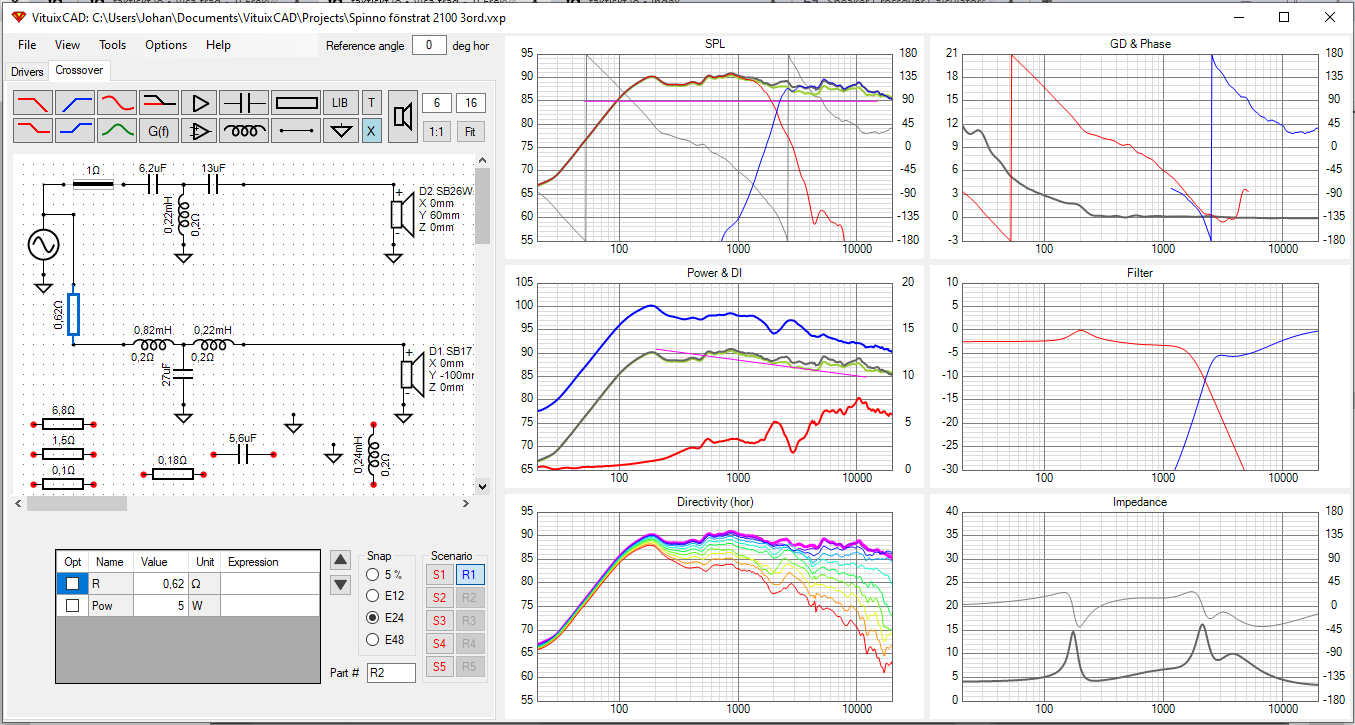The height and width of the screenshot is (725, 1355).
Task: Enable optimization checkbox for Pow row
Action: [72, 606]
